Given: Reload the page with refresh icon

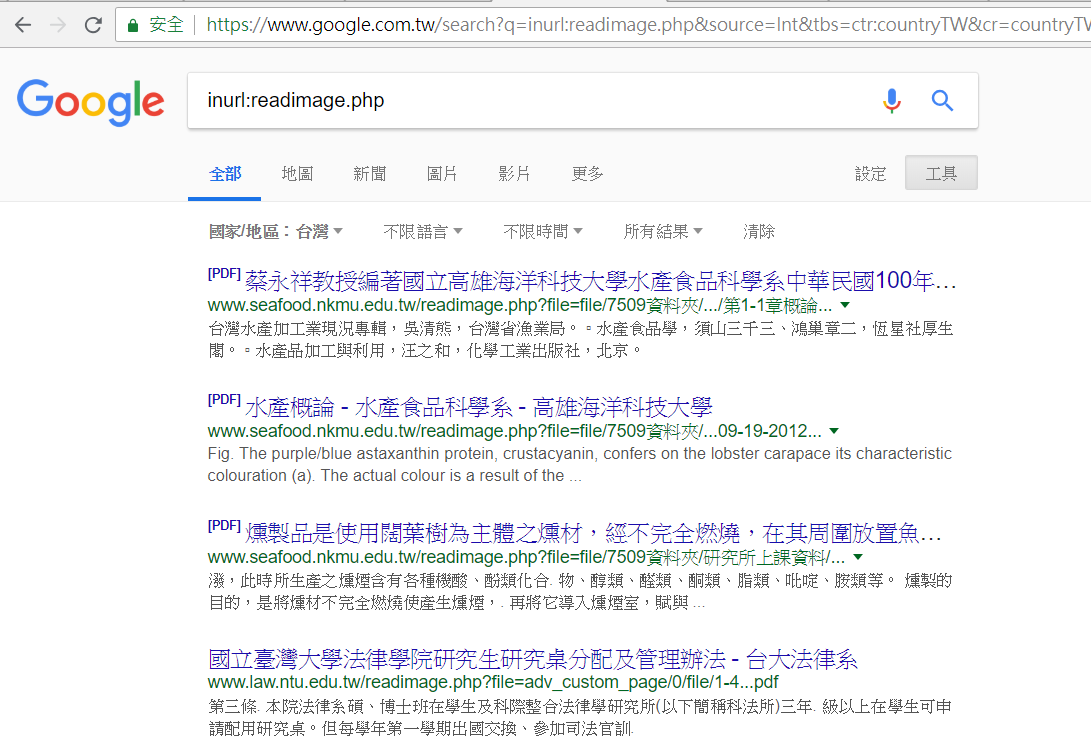Looking at the screenshot, I should point(93,26).
